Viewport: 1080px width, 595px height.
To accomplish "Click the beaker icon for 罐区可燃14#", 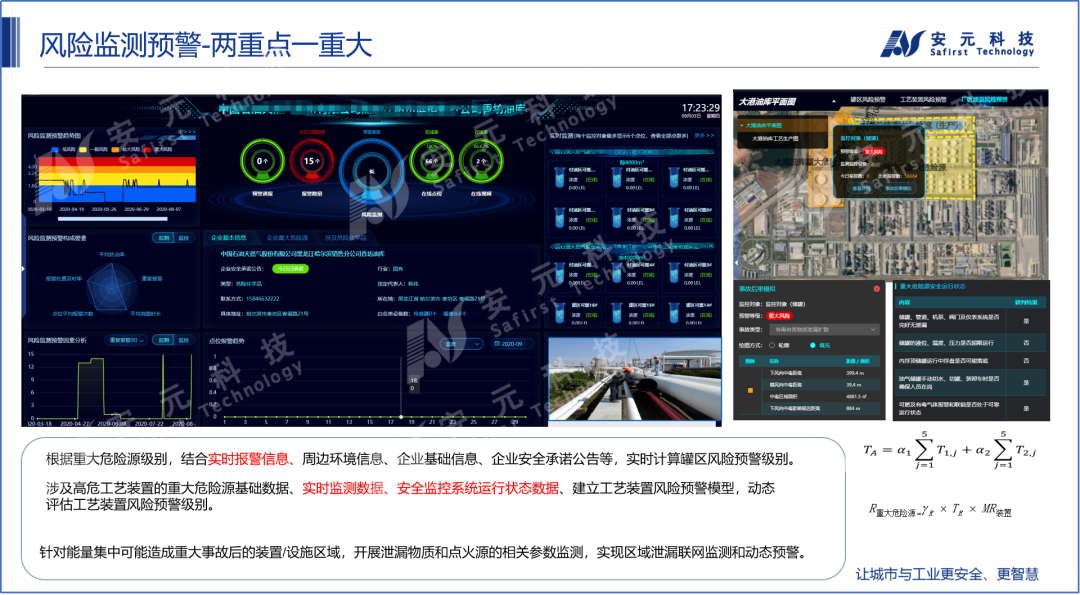I will [x=672, y=313].
